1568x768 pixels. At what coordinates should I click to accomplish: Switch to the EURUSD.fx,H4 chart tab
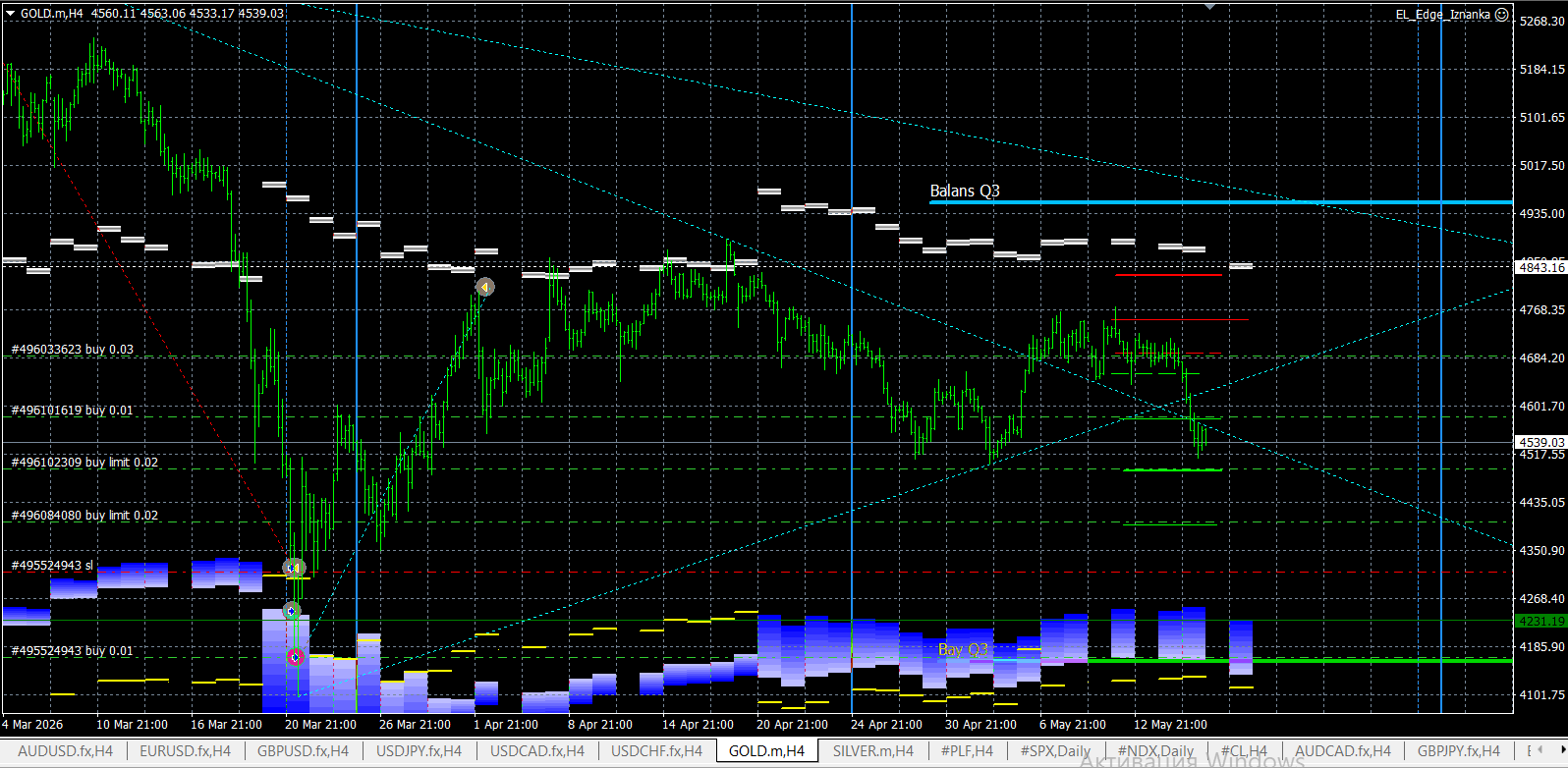tap(185, 751)
